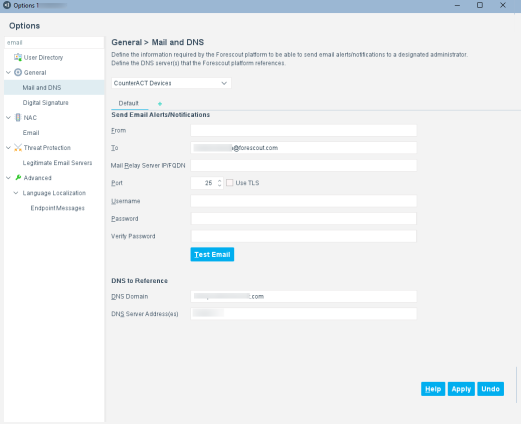
Task: Click the DNS Domain field
Action: click(x=303, y=296)
